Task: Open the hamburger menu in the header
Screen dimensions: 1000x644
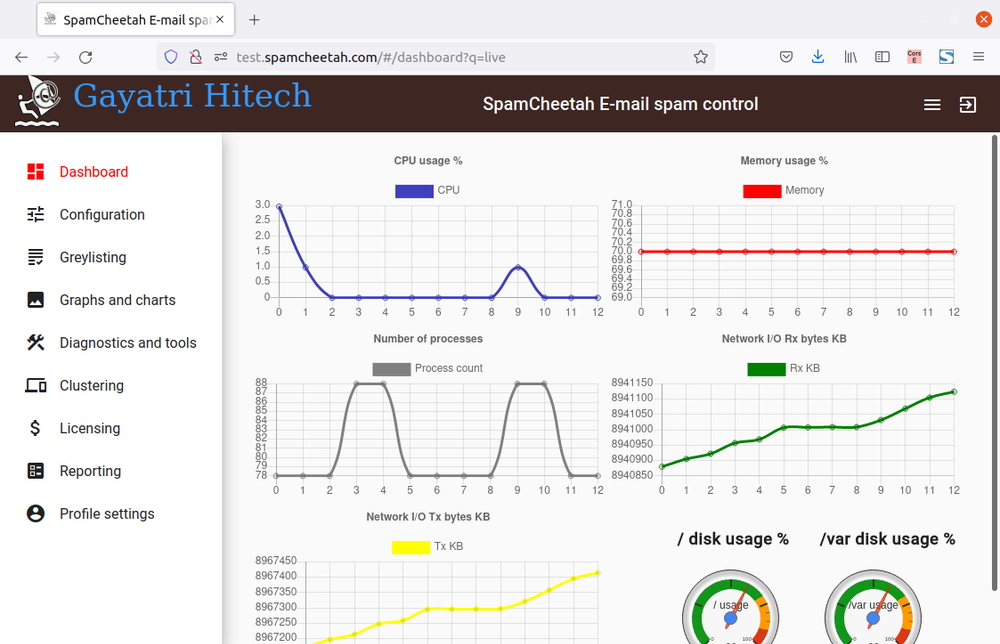Action: click(x=932, y=105)
